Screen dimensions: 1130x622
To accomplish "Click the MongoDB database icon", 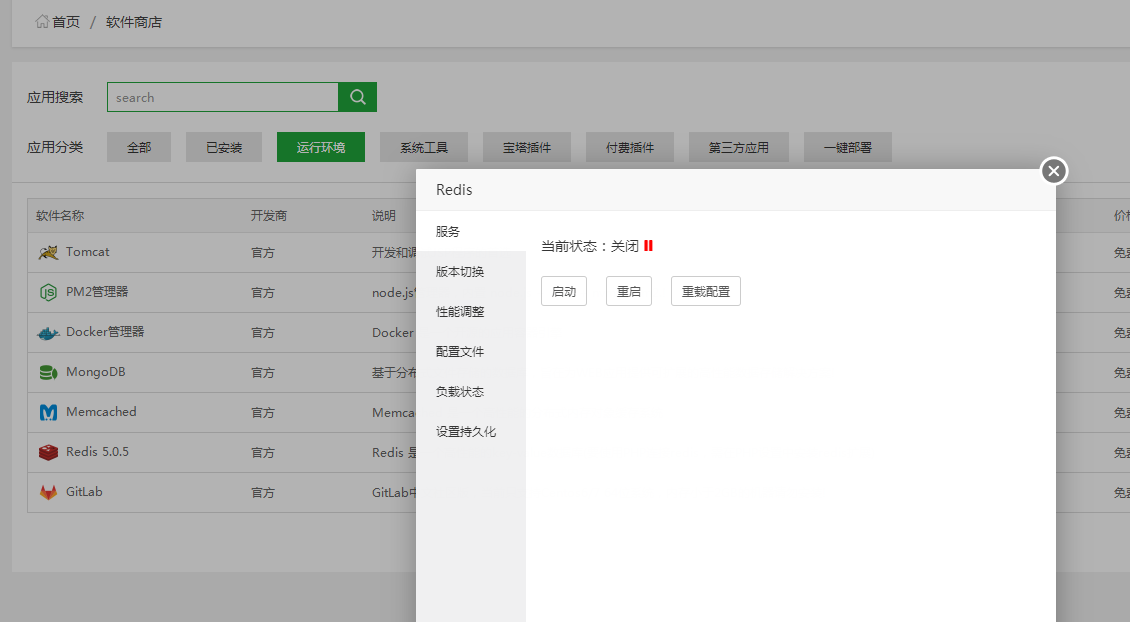I will (48, 373).
